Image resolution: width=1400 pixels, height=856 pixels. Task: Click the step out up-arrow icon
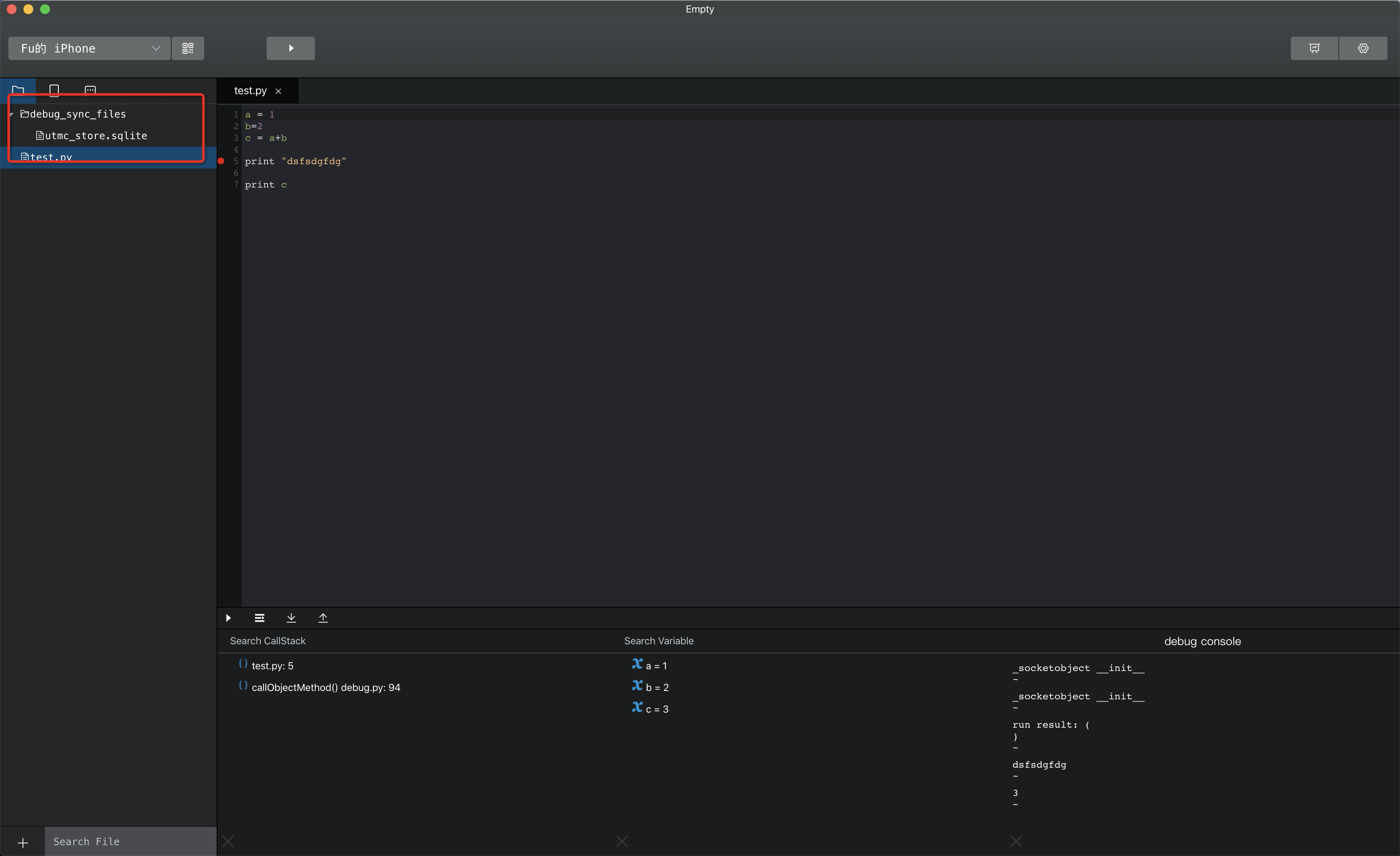click(x=323, y=618)
